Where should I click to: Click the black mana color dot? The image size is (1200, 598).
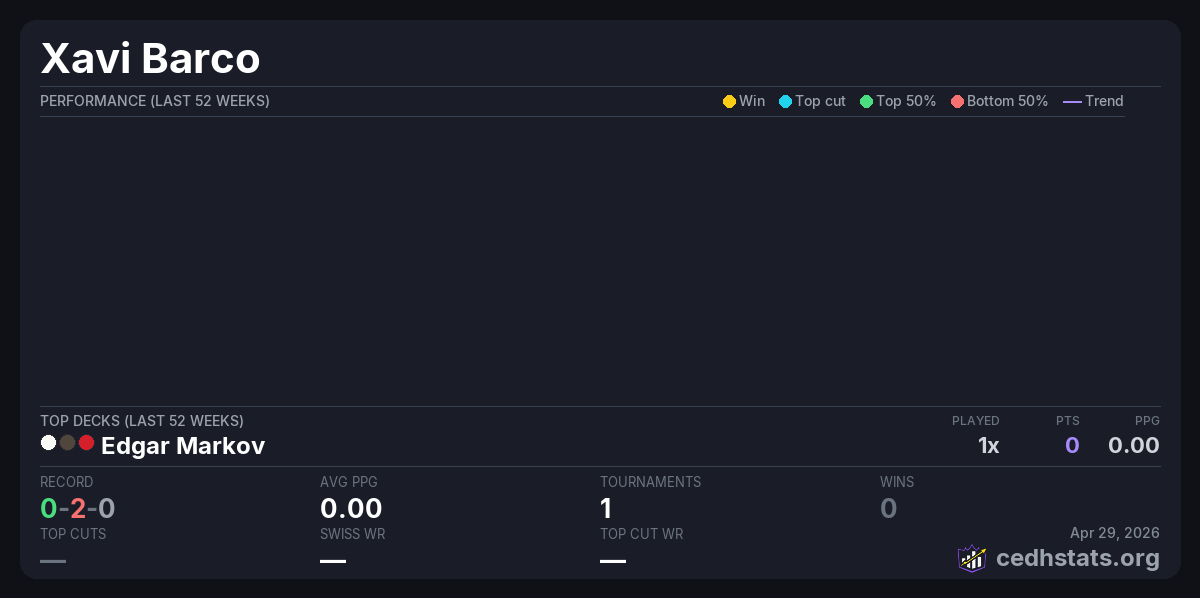pos(67,442)
